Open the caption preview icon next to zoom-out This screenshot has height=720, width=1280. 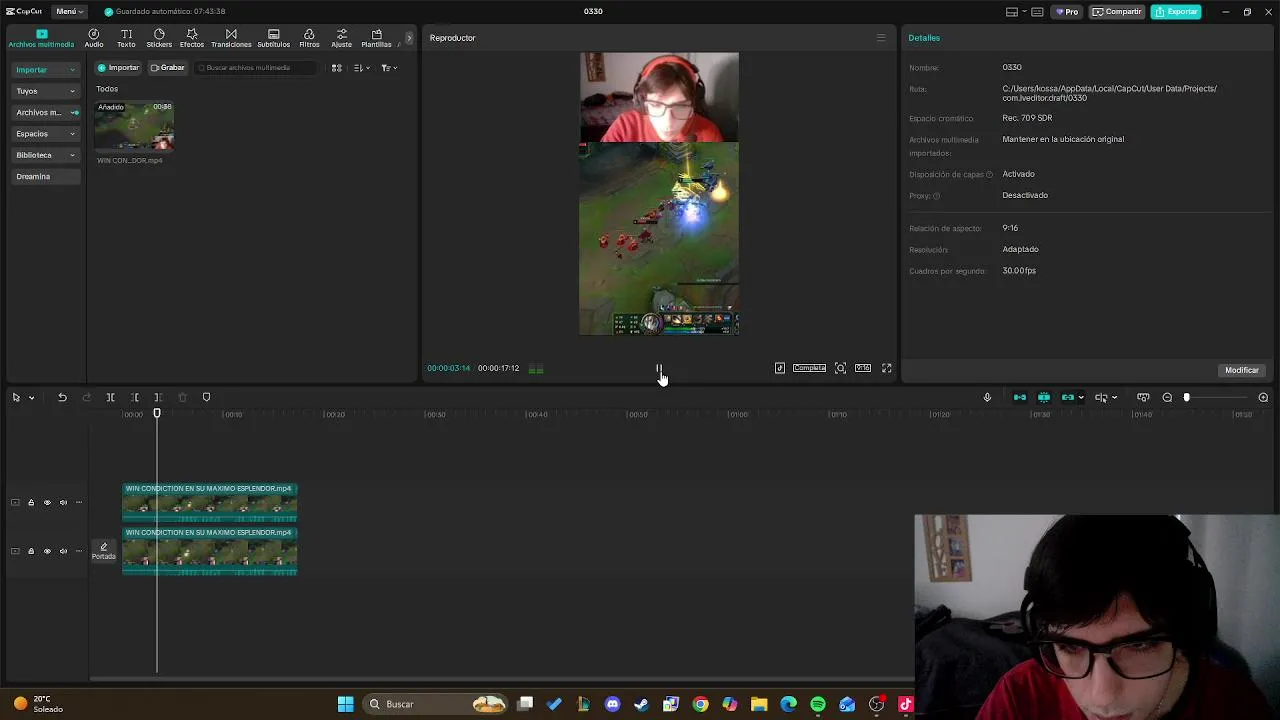click(1143, 397)
